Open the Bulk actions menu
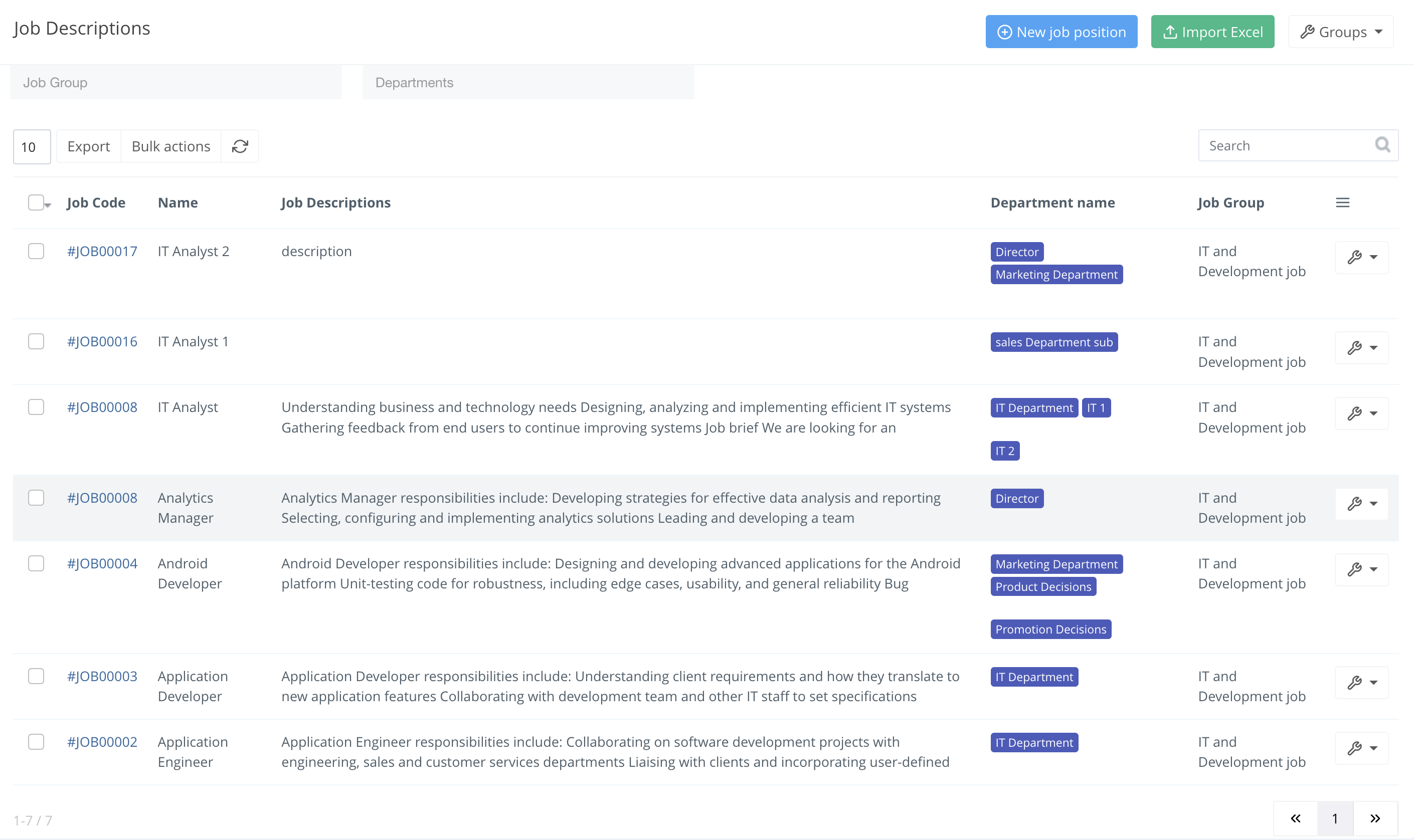Image resolution: width=1414 pixels, height=840 pixels. coord(170,147)
